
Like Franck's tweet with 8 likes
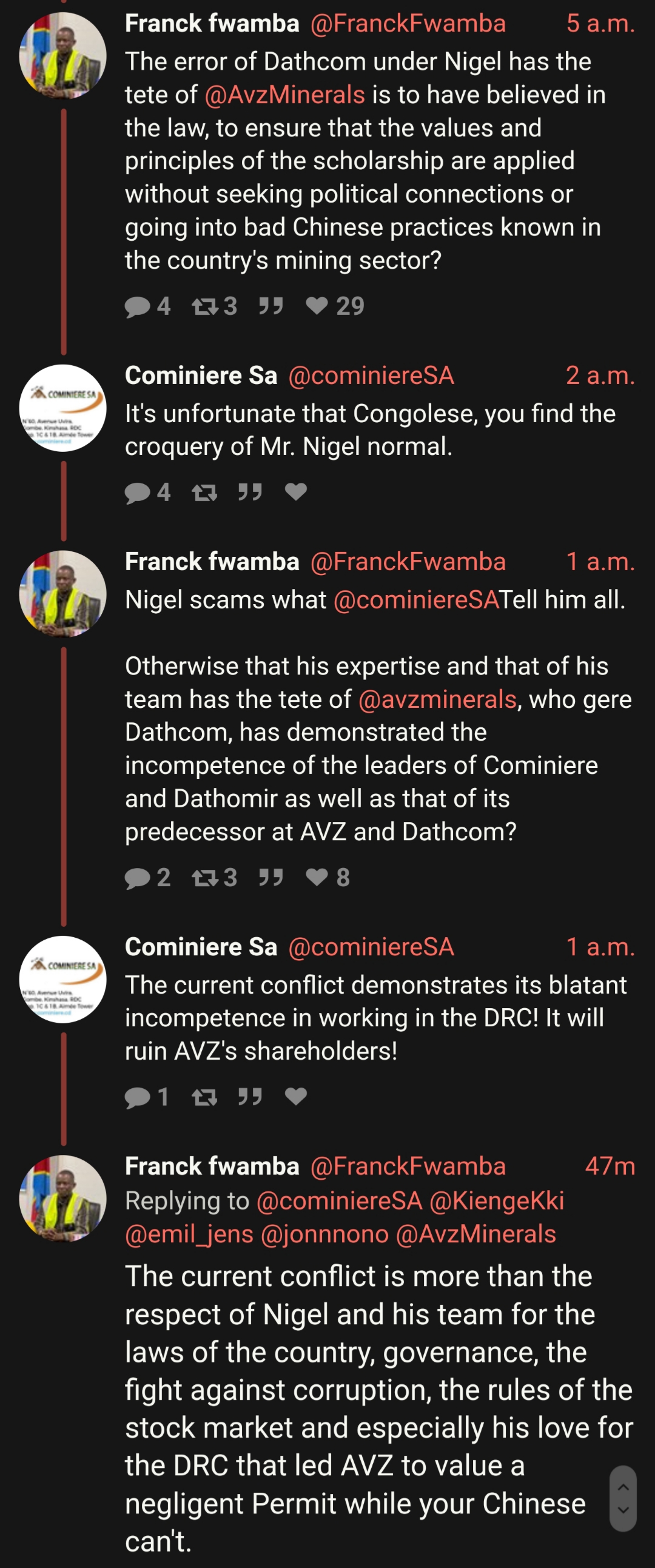pos(317,878)
